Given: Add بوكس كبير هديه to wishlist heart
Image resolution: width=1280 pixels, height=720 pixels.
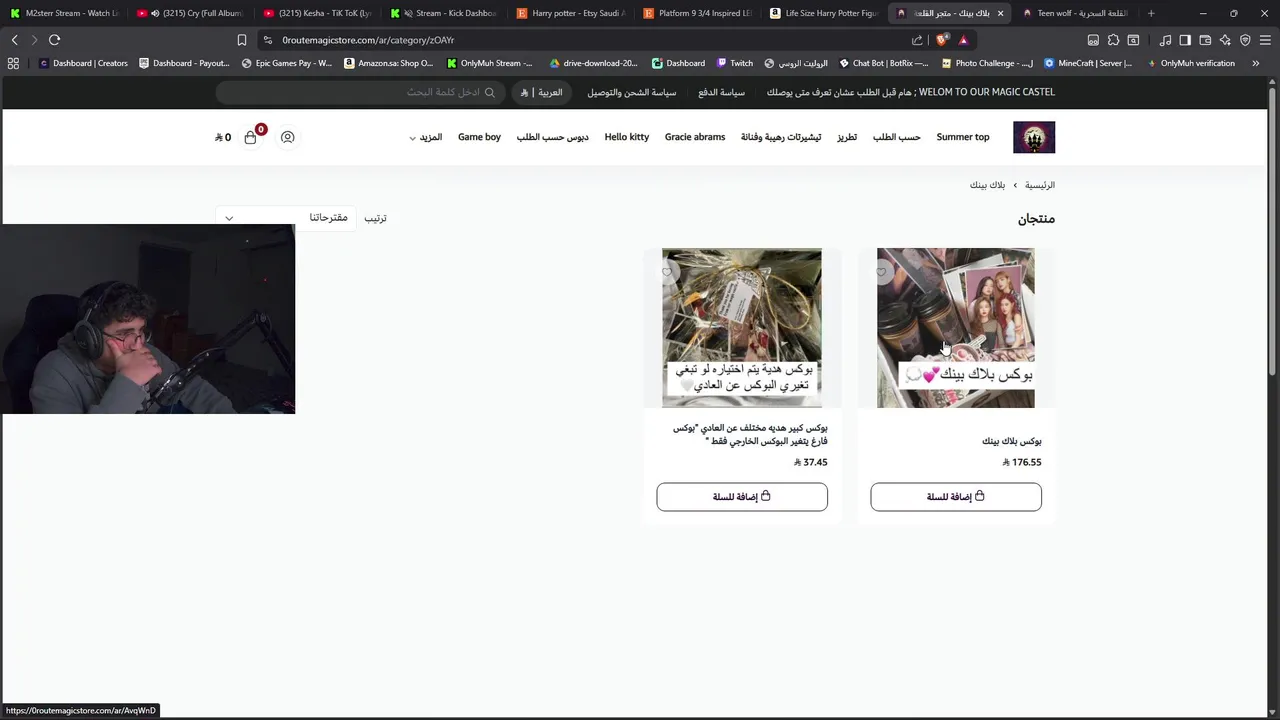Looking at the screenshot, I should (x=667, y=272).
